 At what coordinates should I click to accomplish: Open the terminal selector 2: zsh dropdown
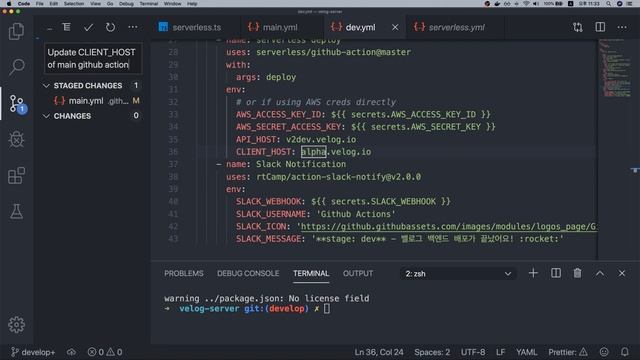point(458,273)
